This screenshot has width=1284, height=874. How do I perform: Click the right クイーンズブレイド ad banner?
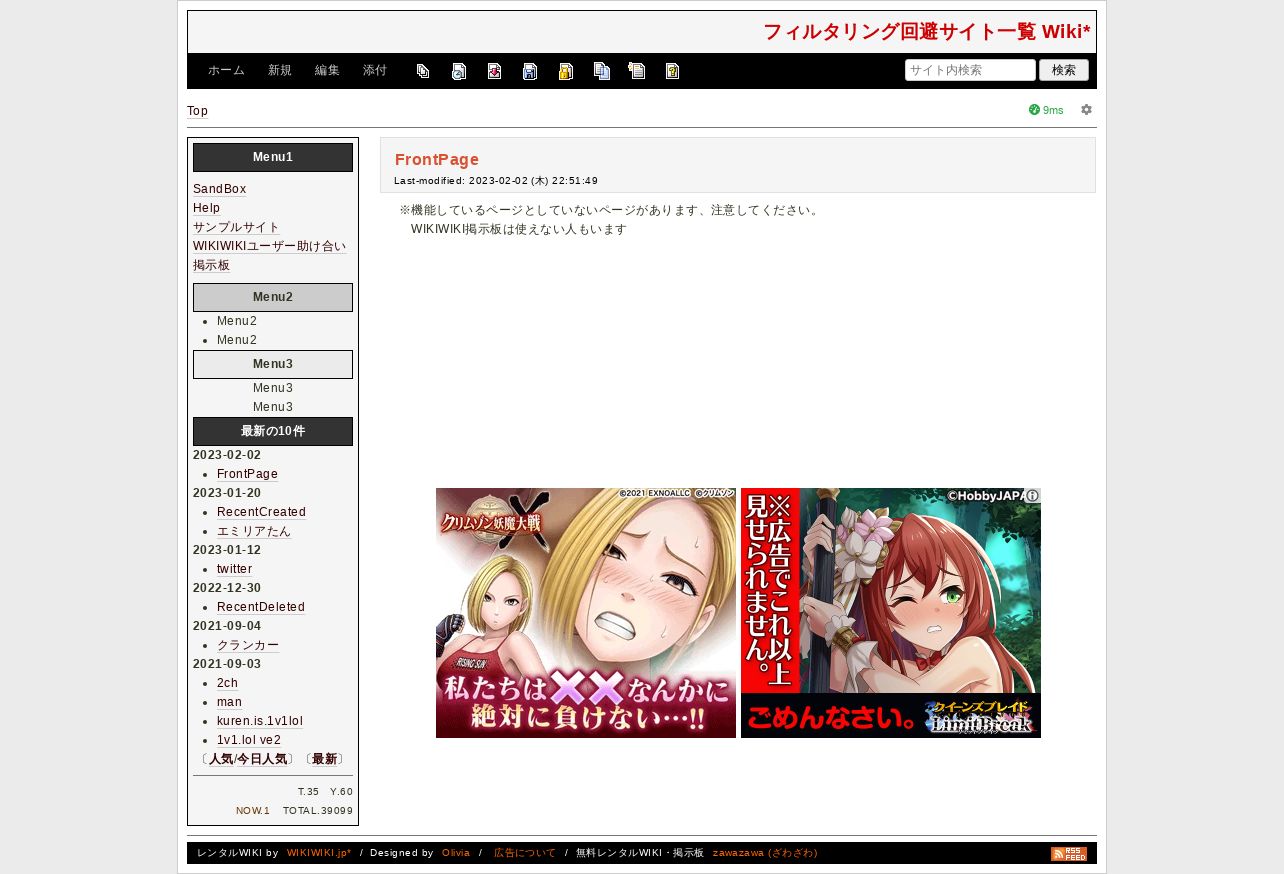pos(891,613)
